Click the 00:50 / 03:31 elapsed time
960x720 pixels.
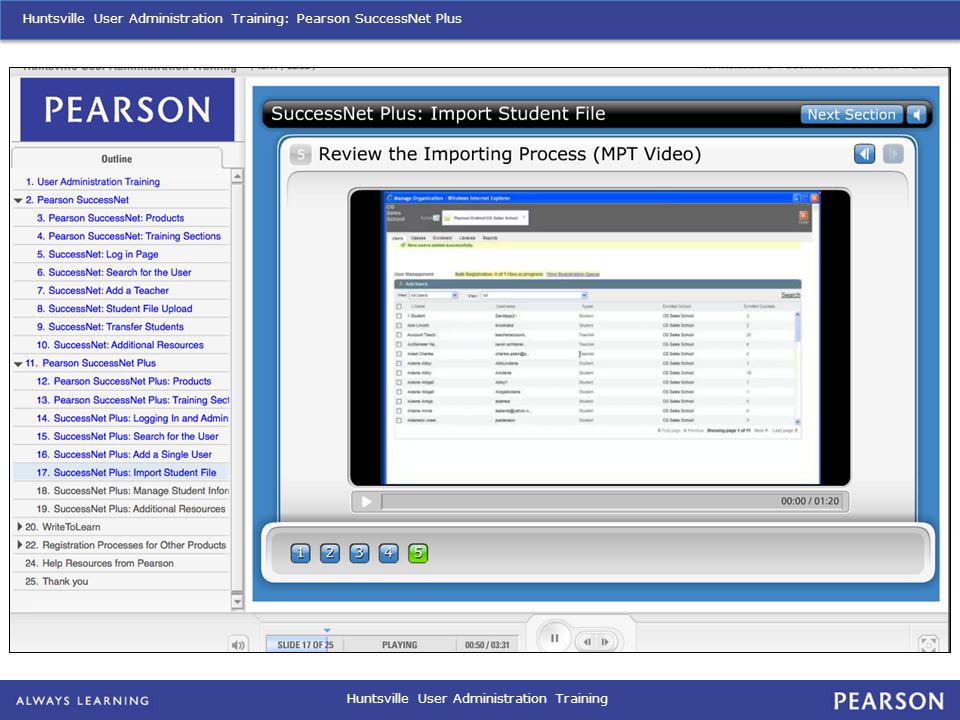[x=487, y=645]
